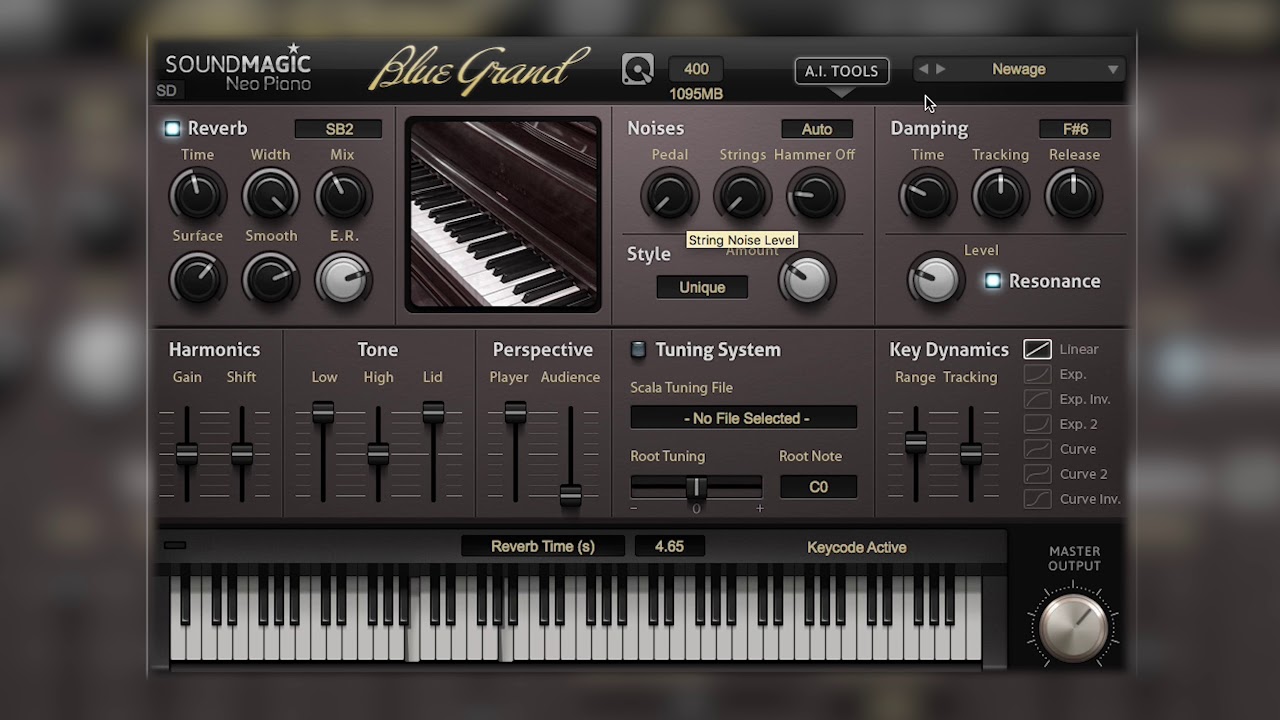1280x720 pixels.
Task: Click the Blue Grand logo
Action: [x=478, y=69]
